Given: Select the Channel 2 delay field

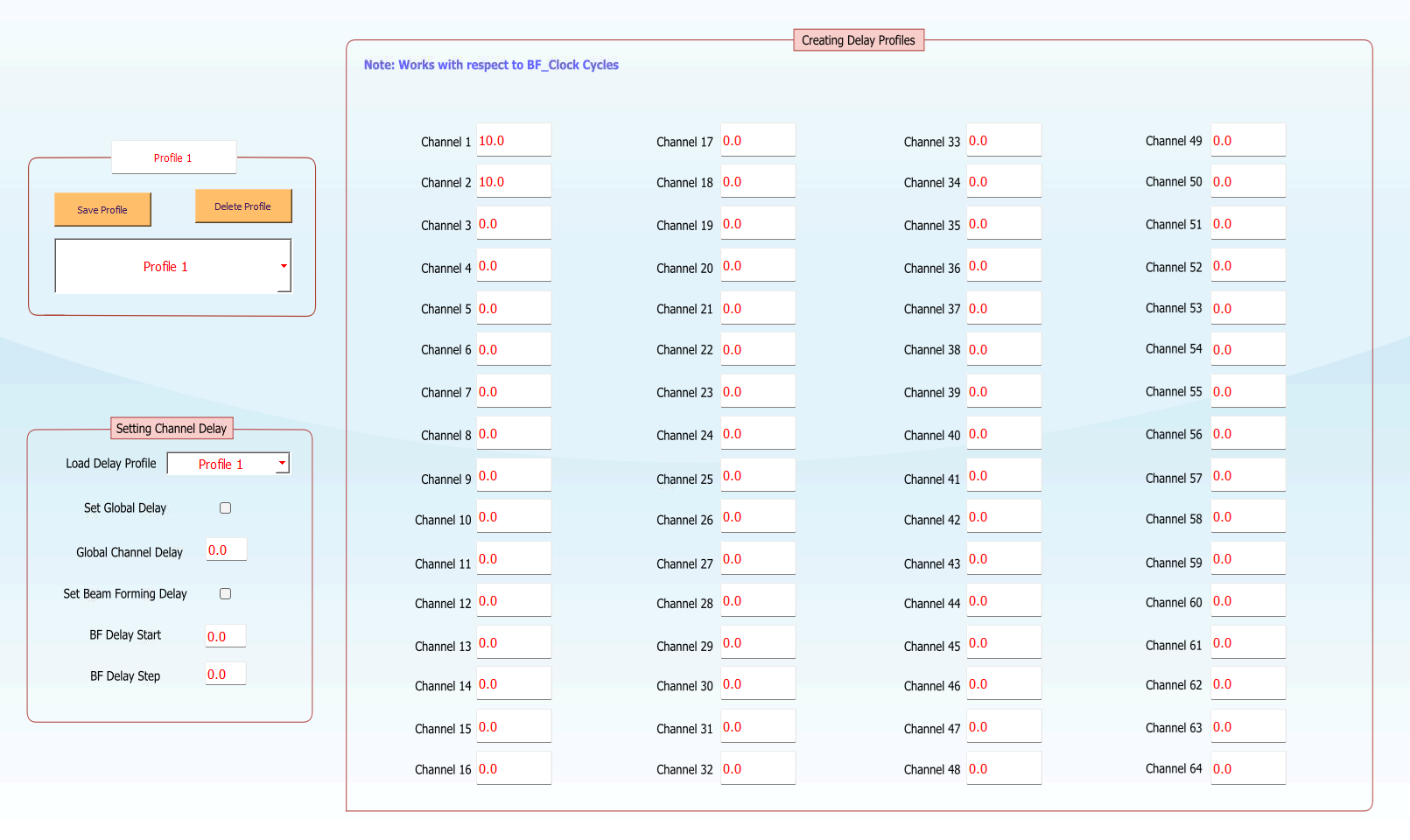Looking at the screenshot, I should tap(513, 180).
